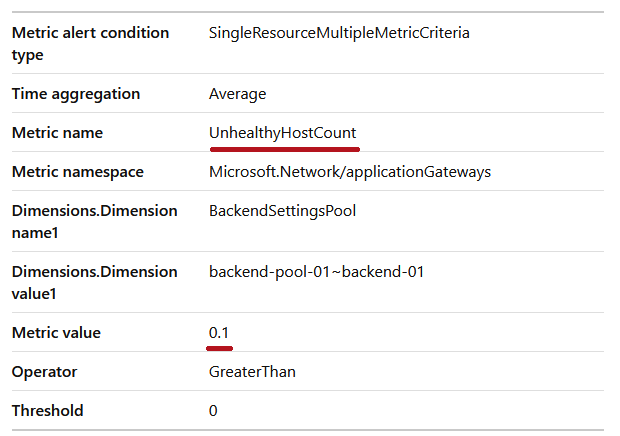
Task: Click the 'Time aggregation' label
Action: pos(76,94)
